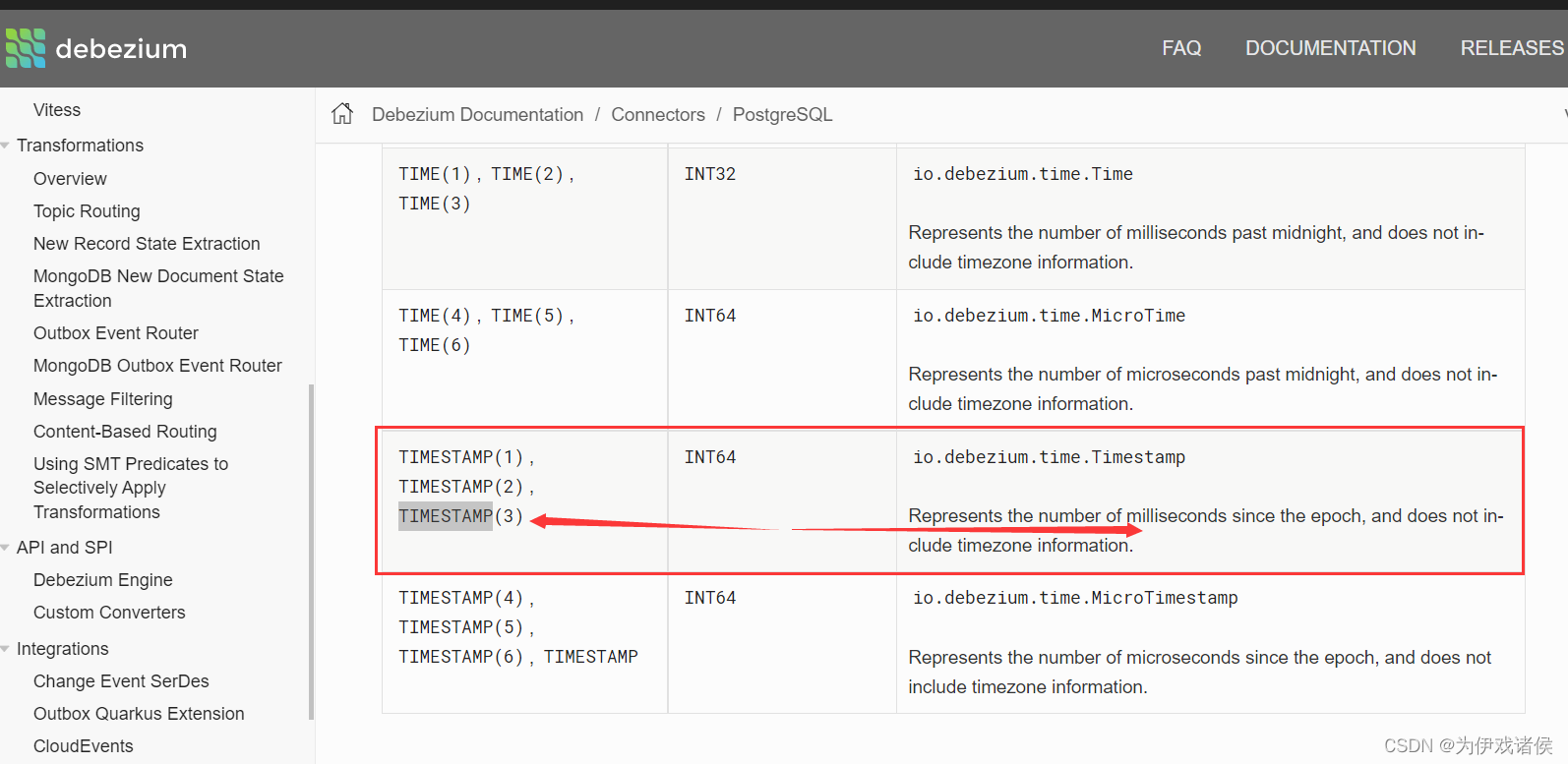The height and width of the screenshot is (764, 1568).
Task: Open Topic Routing page
Action: point(87,211)
